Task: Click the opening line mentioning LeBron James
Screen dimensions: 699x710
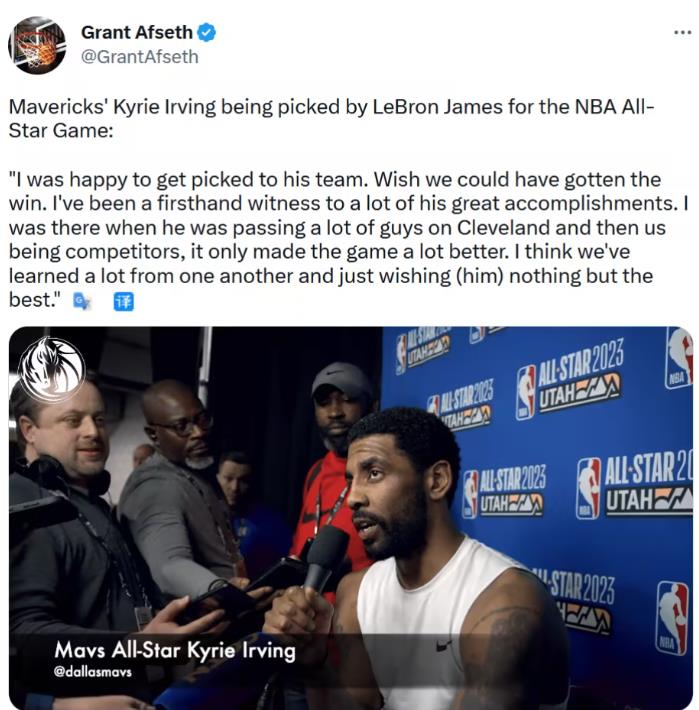Action: (x=331, y=119)
